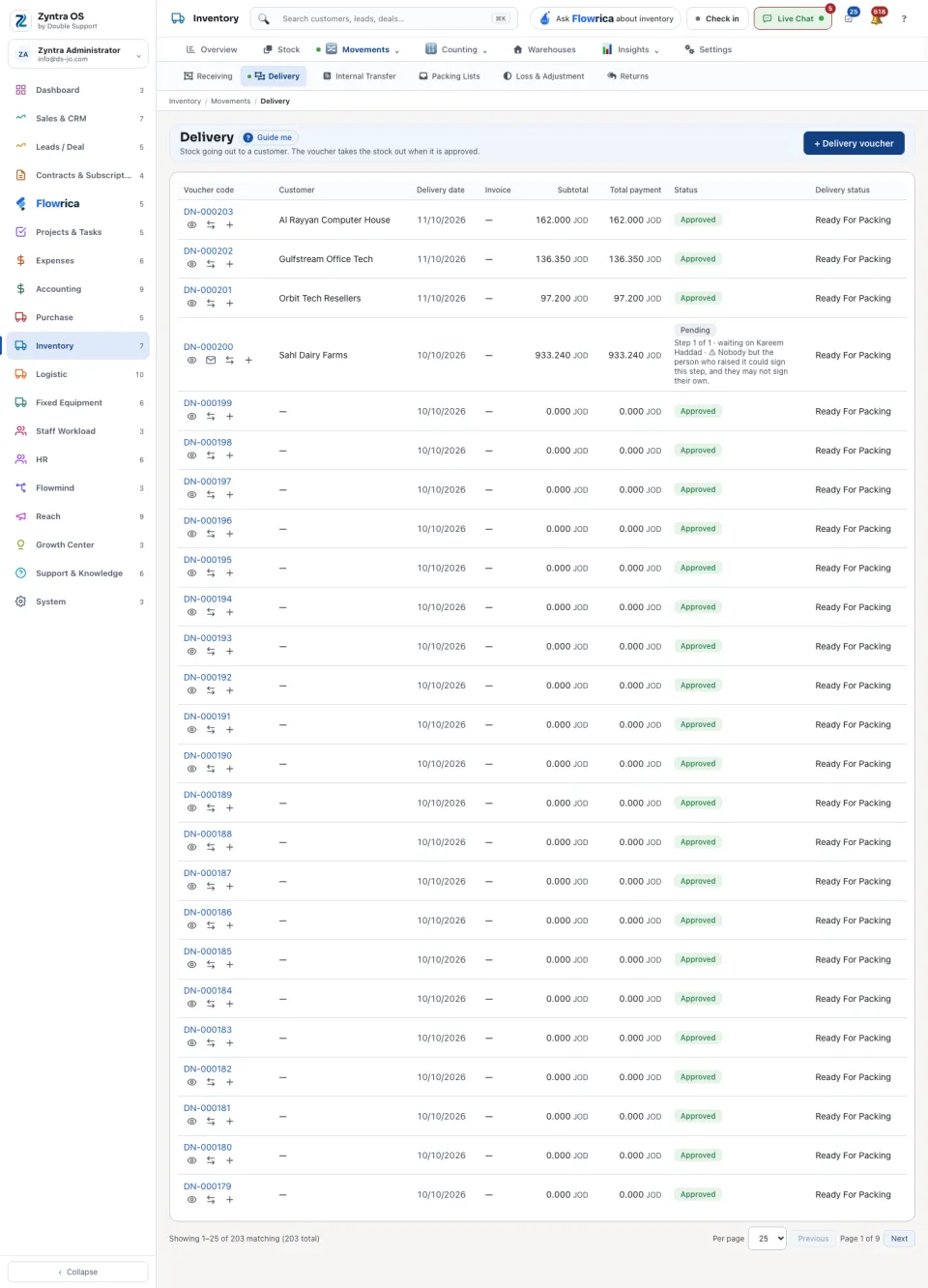The width and height of the screenshot is (928, 1288).
Task: Open the tasks checklist icon with badge 25
Action: point(849,18)
